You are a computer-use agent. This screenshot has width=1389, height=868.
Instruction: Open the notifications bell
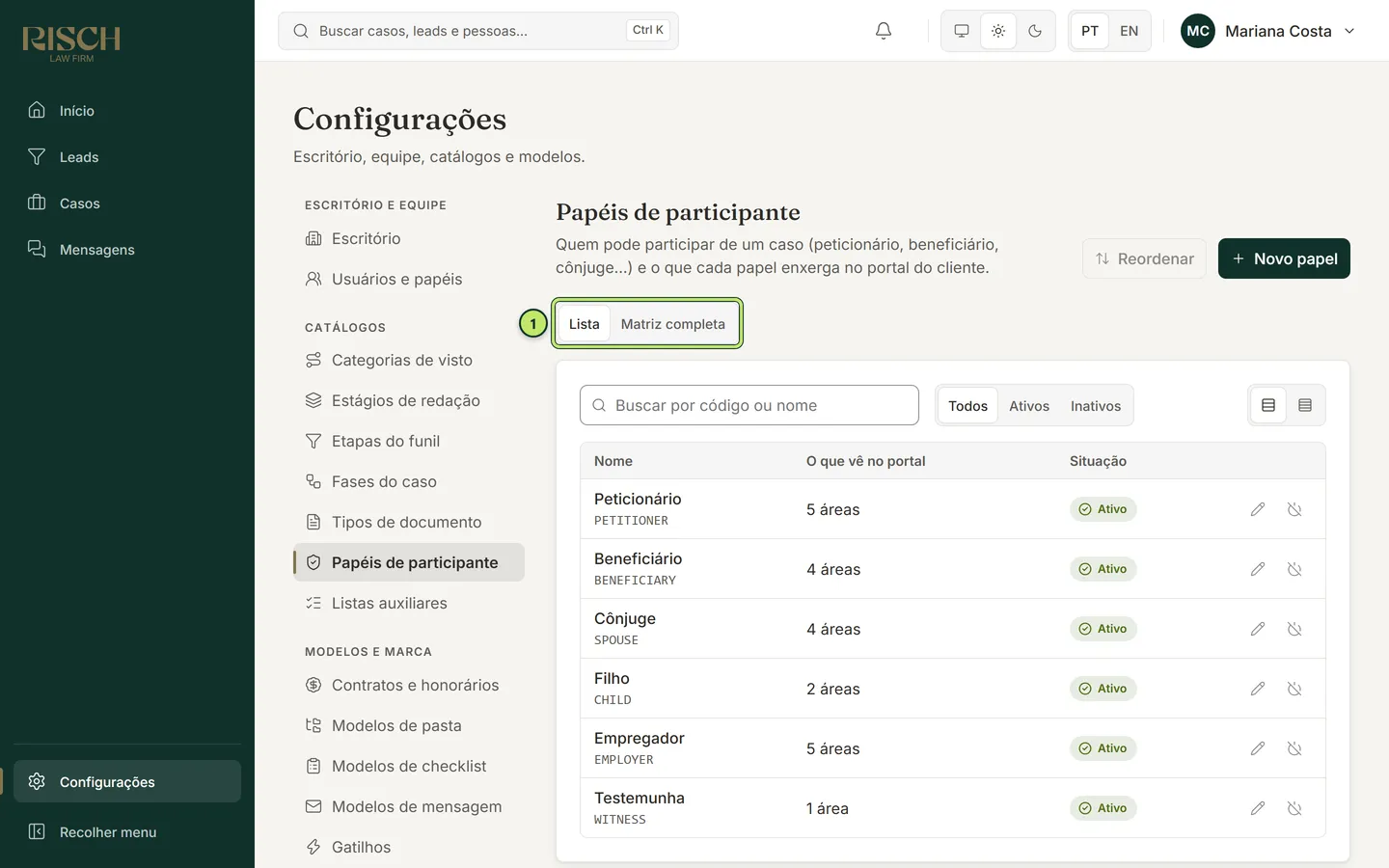(x=884, y=31)
